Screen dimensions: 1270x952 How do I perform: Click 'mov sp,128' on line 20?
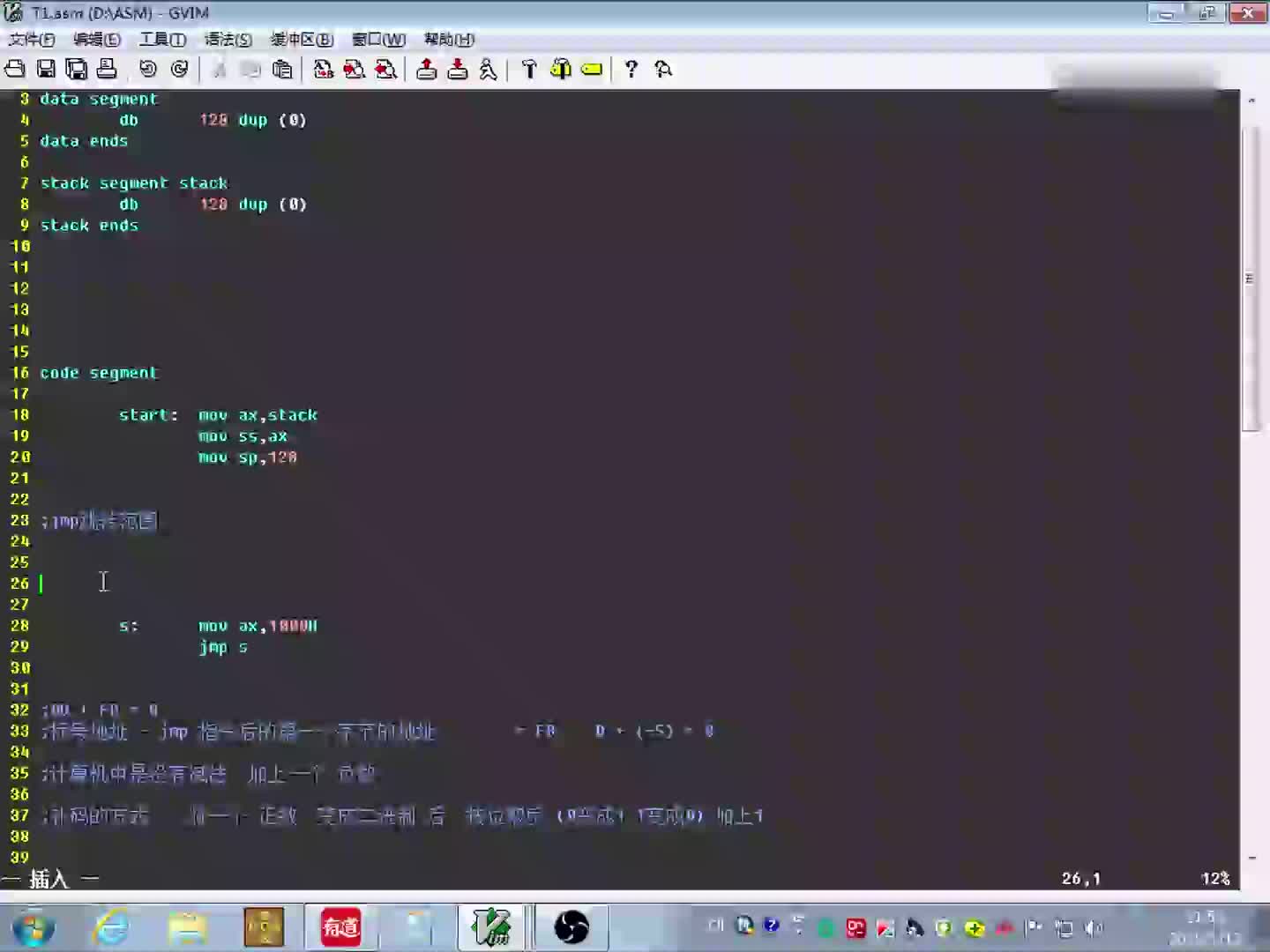click(248, 457)
